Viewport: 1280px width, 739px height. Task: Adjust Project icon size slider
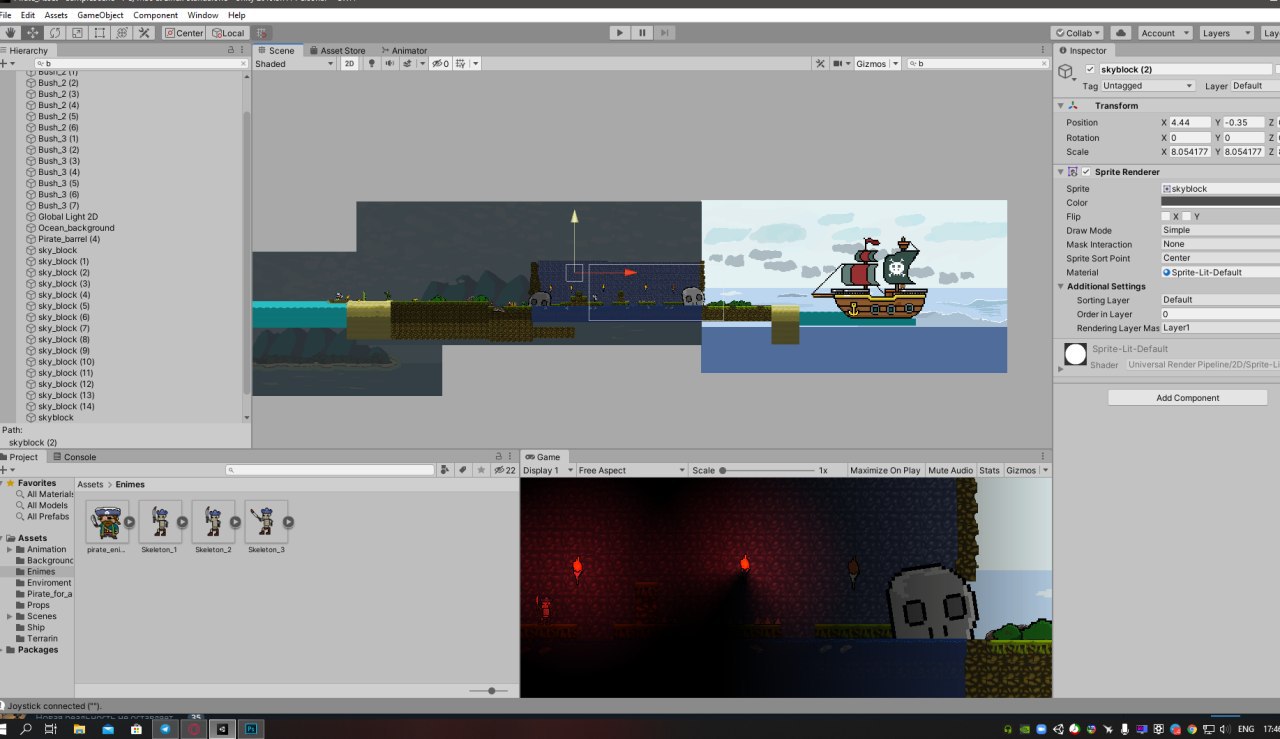click(490, 691)
